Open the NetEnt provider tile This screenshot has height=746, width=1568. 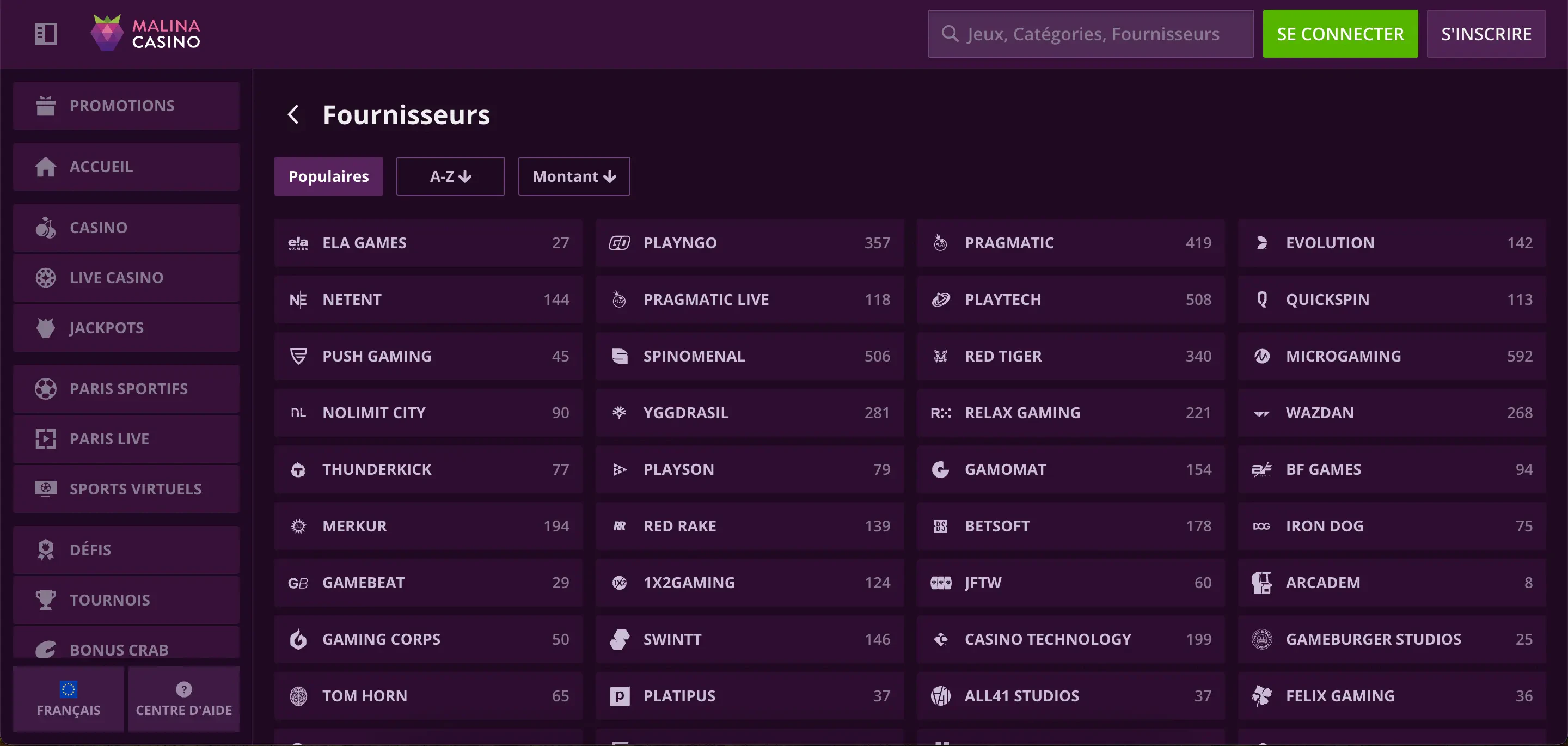(x=428, y=299)
